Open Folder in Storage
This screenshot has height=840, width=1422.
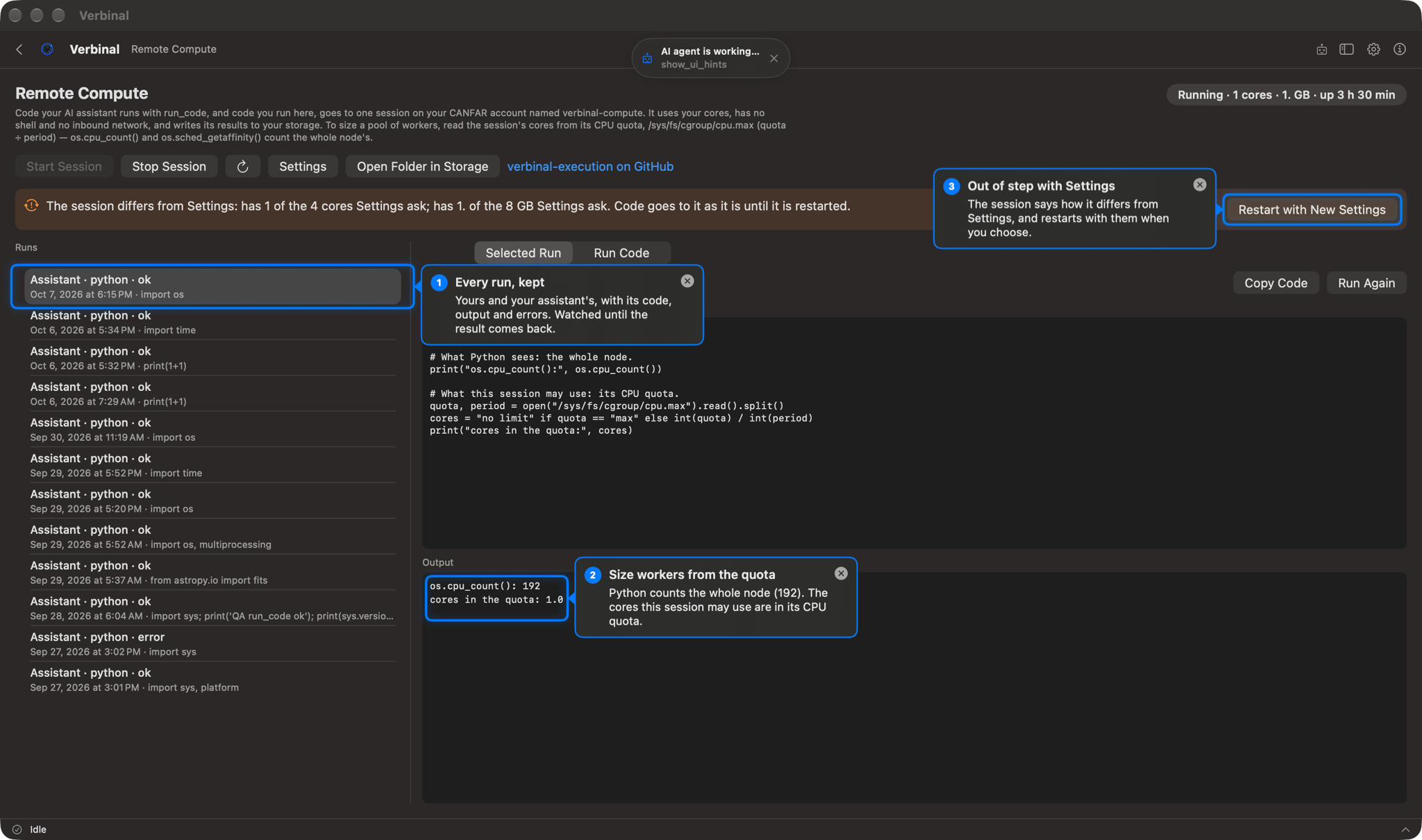point(422,167)
